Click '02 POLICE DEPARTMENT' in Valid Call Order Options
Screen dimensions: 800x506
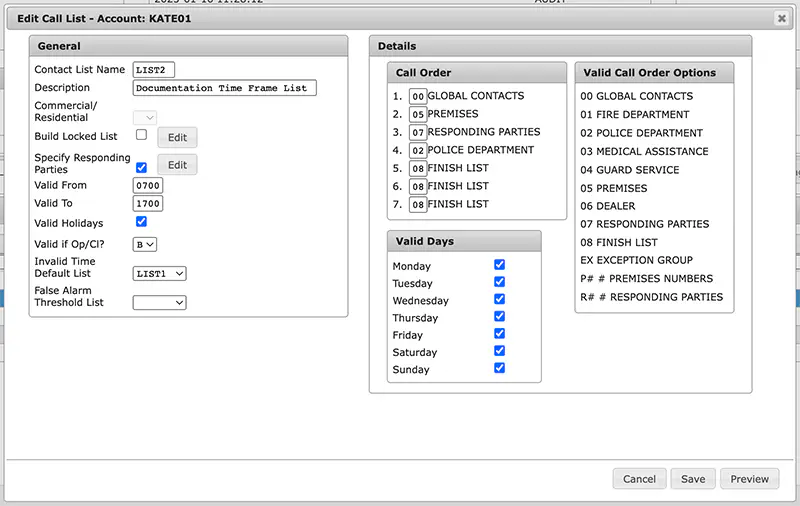(641, 133)
